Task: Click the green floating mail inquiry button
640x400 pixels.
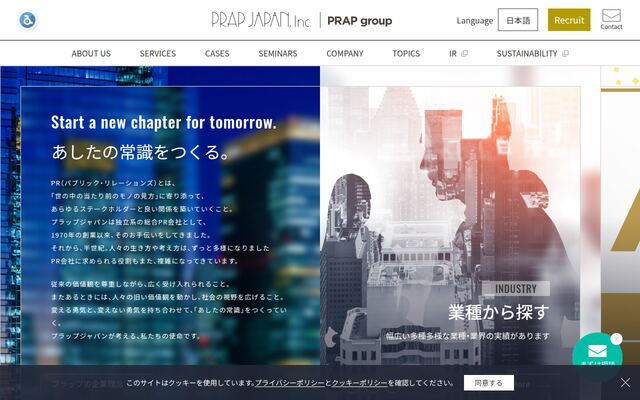Action: tap(597, 352)
